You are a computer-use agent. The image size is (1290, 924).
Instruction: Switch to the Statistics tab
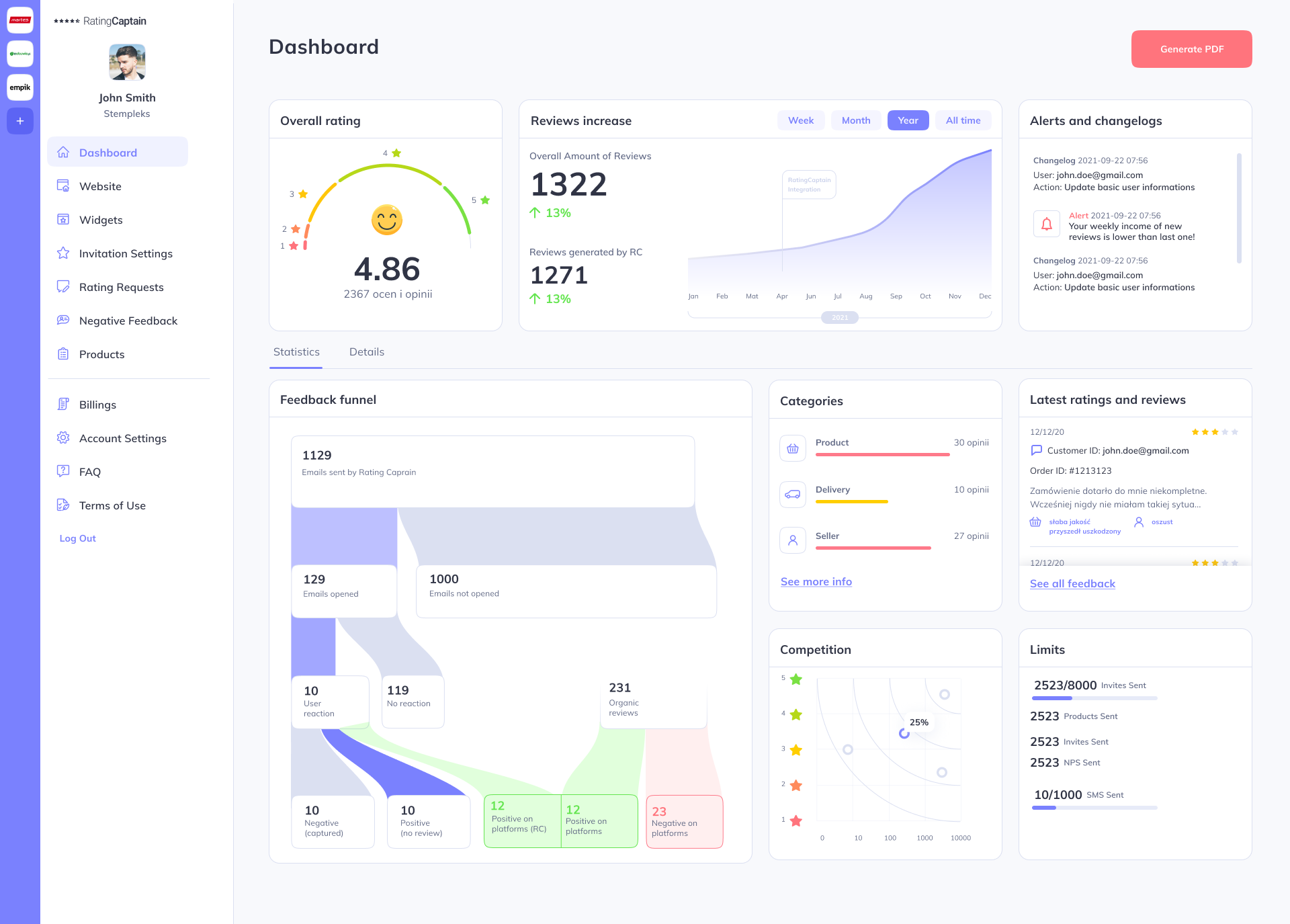coord(296,352)
